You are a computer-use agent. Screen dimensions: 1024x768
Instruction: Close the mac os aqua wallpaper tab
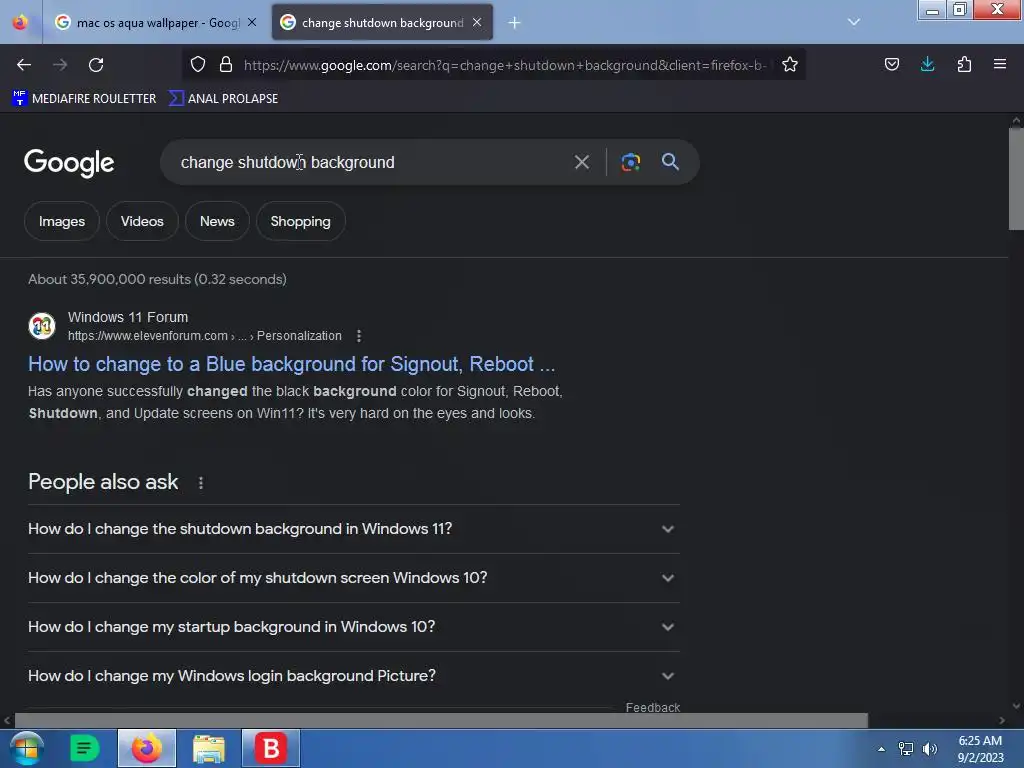252,22
